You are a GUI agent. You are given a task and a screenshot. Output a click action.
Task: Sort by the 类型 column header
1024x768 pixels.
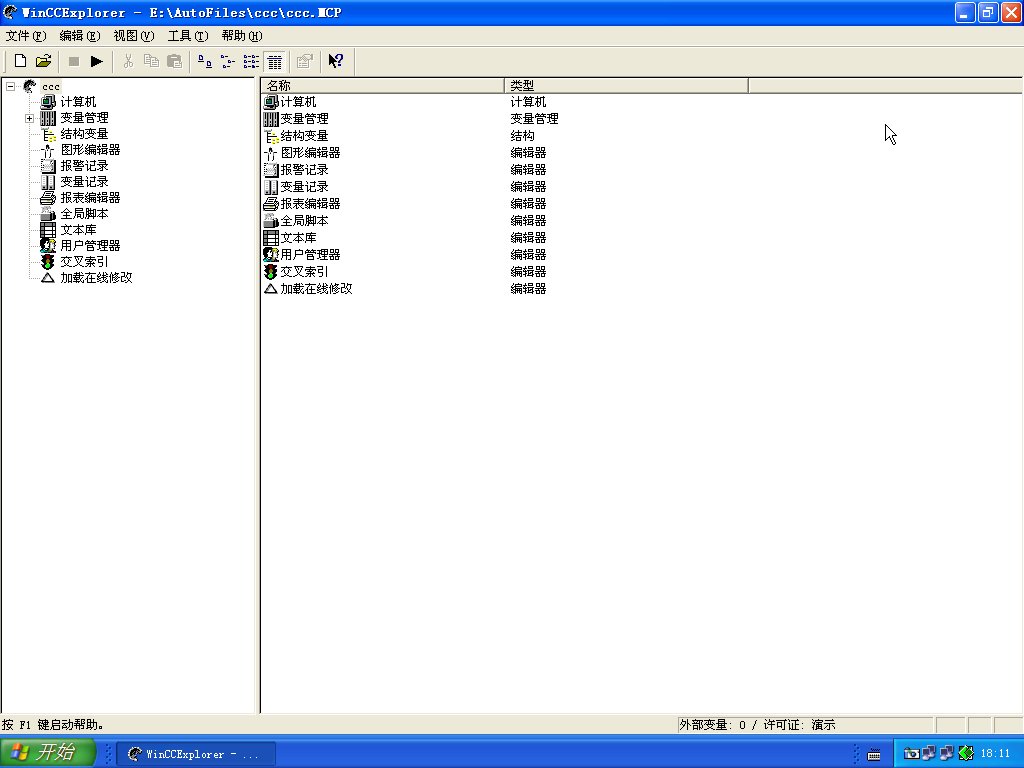click(626, 85)
